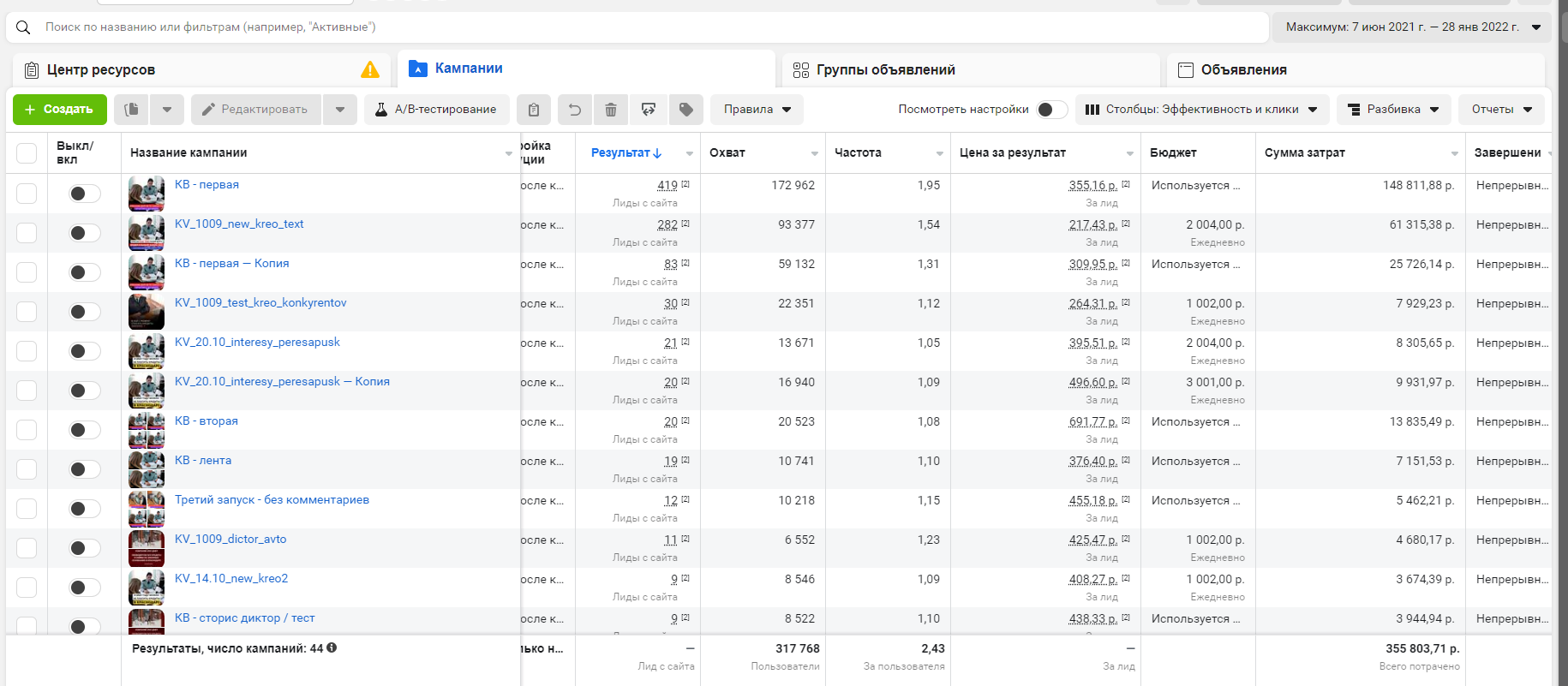This screenshot has height=686, width=1568.
Task: Click footnote icon beside 217,43 р. price
Action: 1126,224
